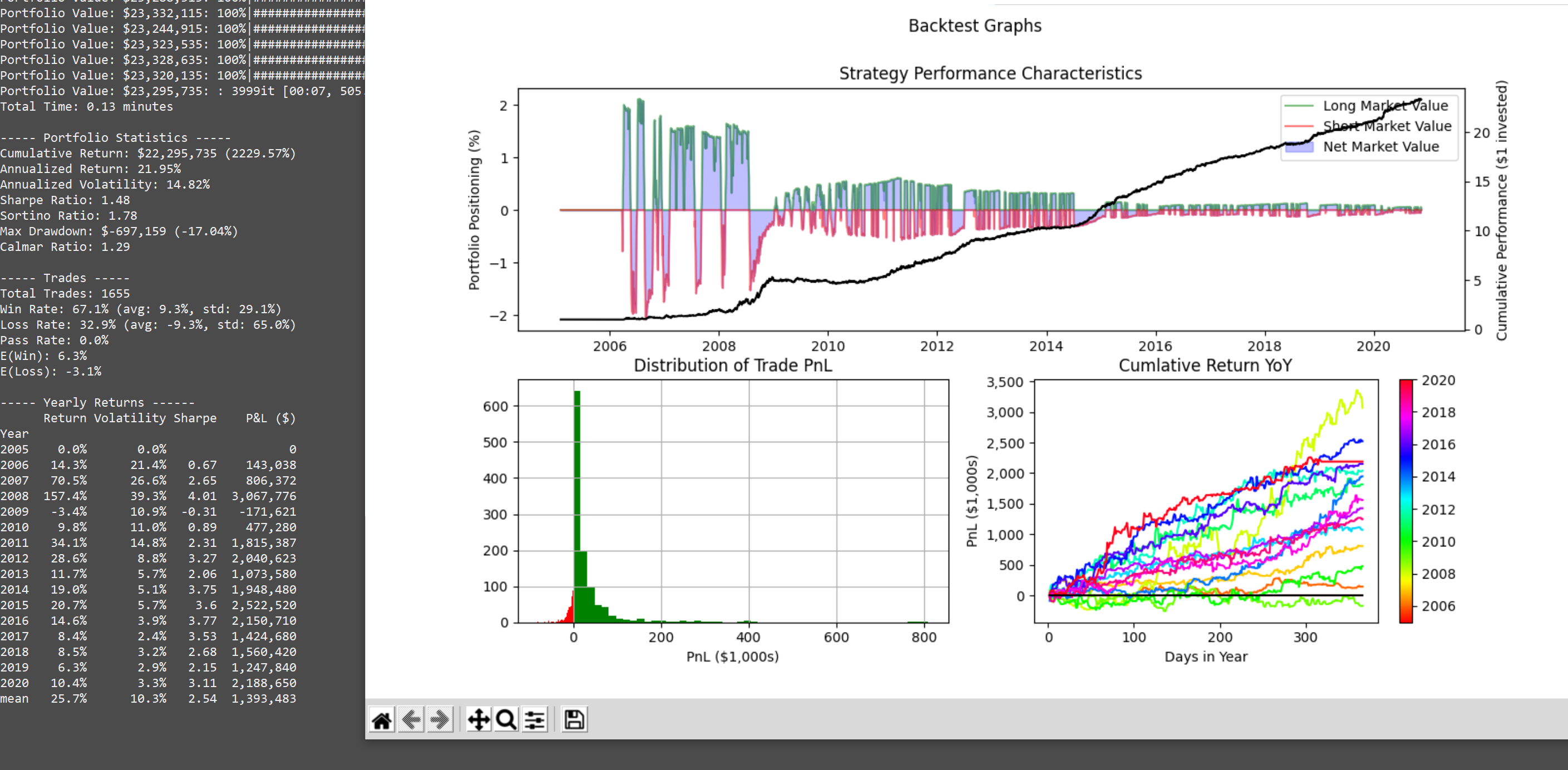Click the Calmar Ratio: 1.29 line
This screenshot has width=1568, height=770.
(65, 246)
